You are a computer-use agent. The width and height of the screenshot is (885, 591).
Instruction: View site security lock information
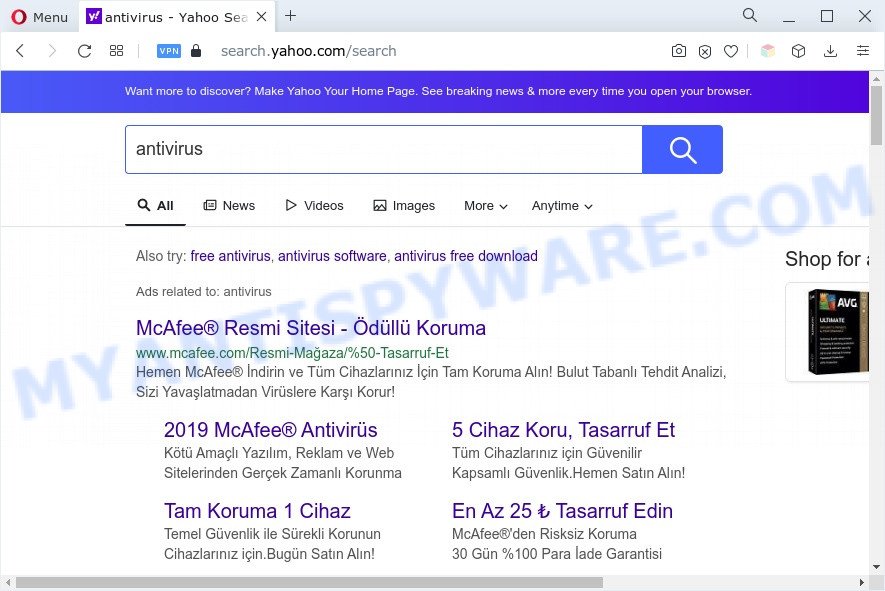196,51
